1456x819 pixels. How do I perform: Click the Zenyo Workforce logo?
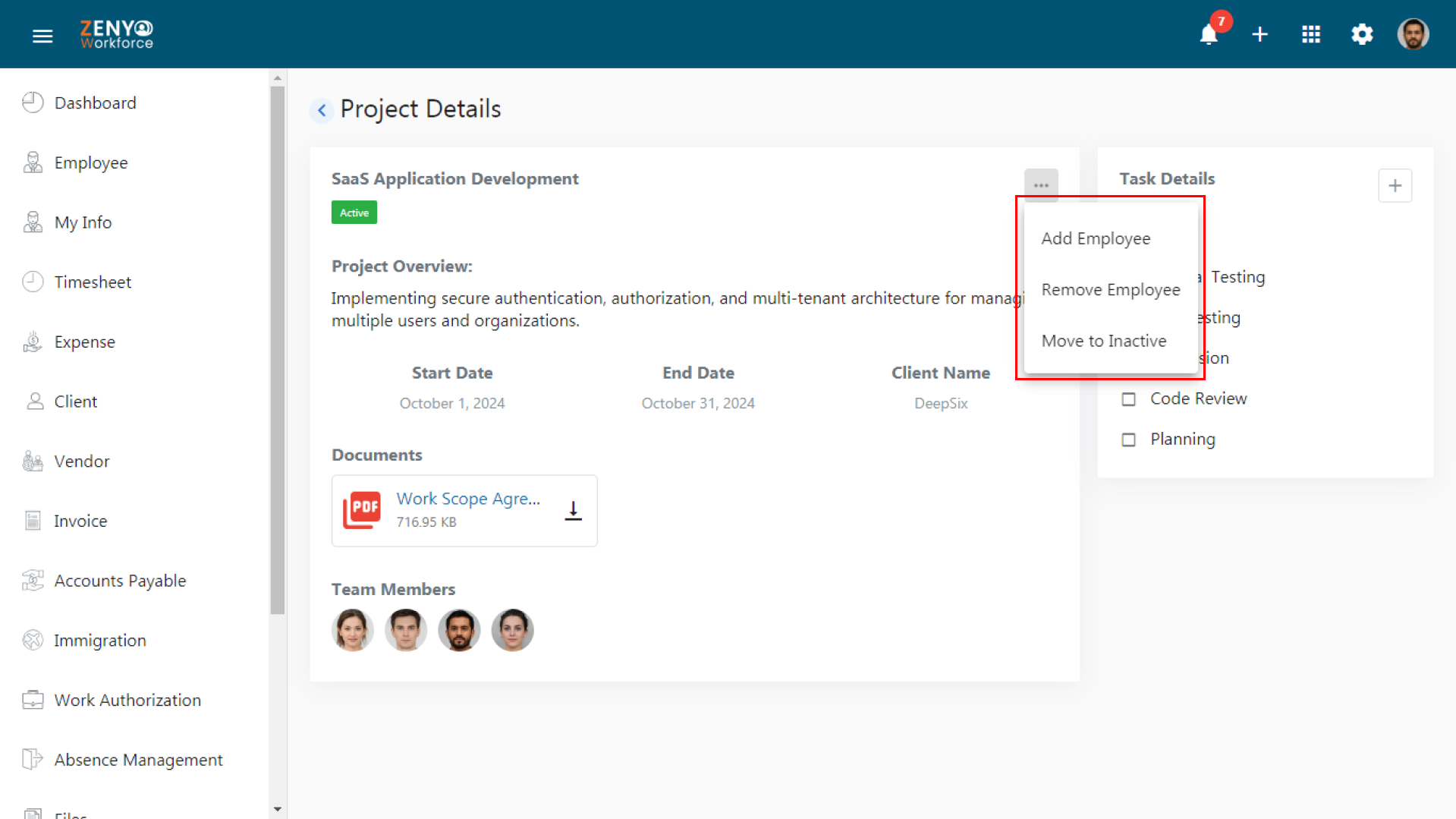tap(117, 34)
